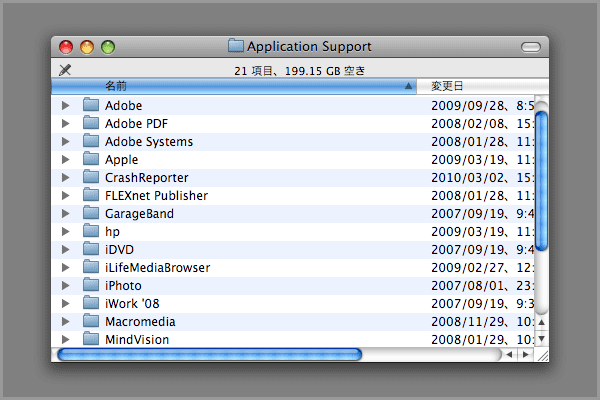Click the Adobe Systems folder icon
Viewport: 600px width, 400px height.
(x=91, y=140)
